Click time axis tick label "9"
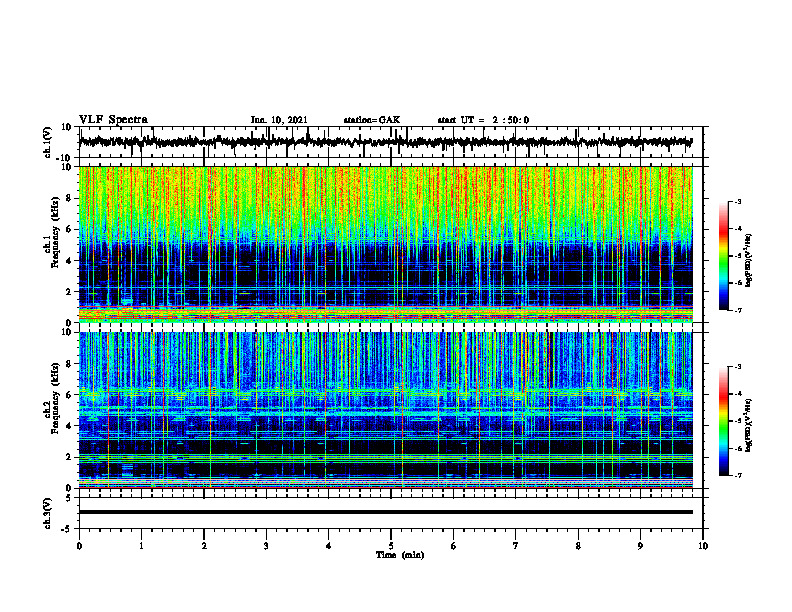 pyautogui.click(x=640, y=546)
